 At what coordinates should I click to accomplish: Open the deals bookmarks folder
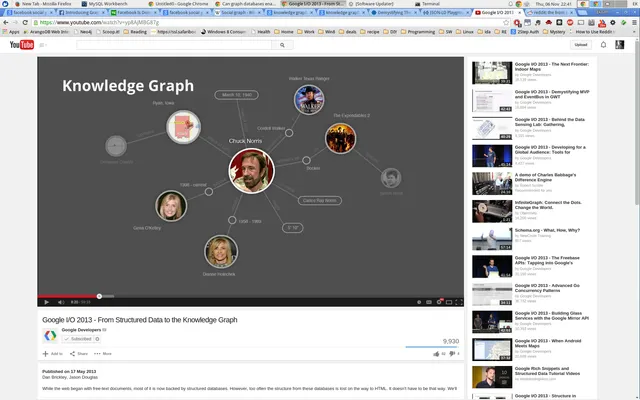[x=347, y=31]
